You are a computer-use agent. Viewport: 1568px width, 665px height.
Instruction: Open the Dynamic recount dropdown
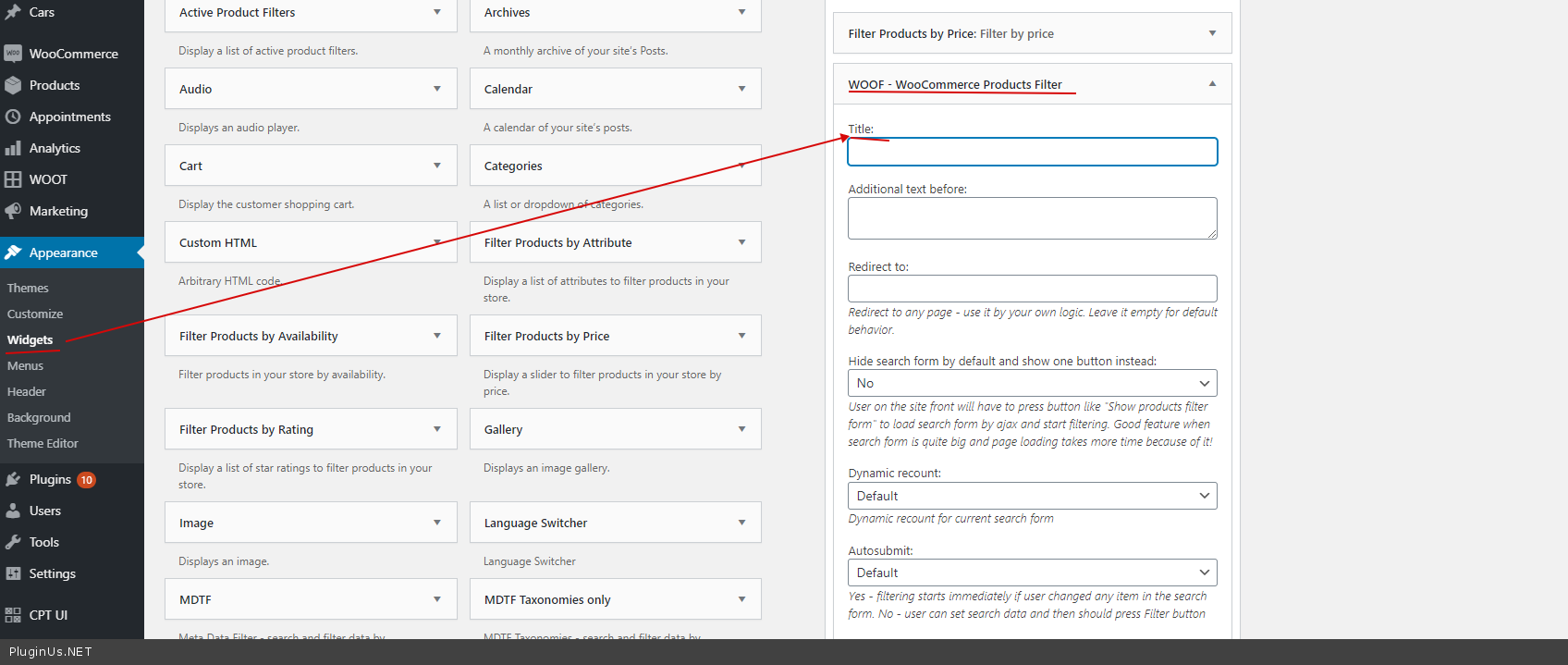pyautogui.click(x=1032, y=496)
